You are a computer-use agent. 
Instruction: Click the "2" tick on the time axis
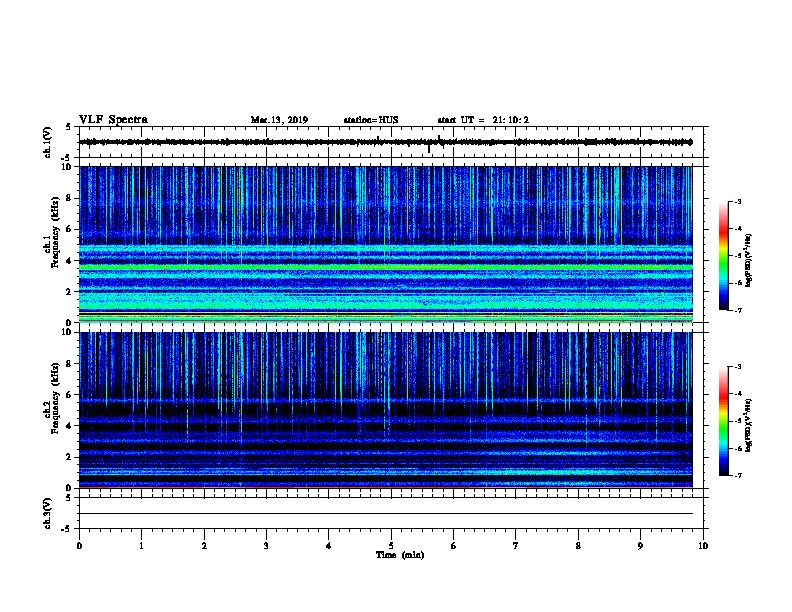204,546
